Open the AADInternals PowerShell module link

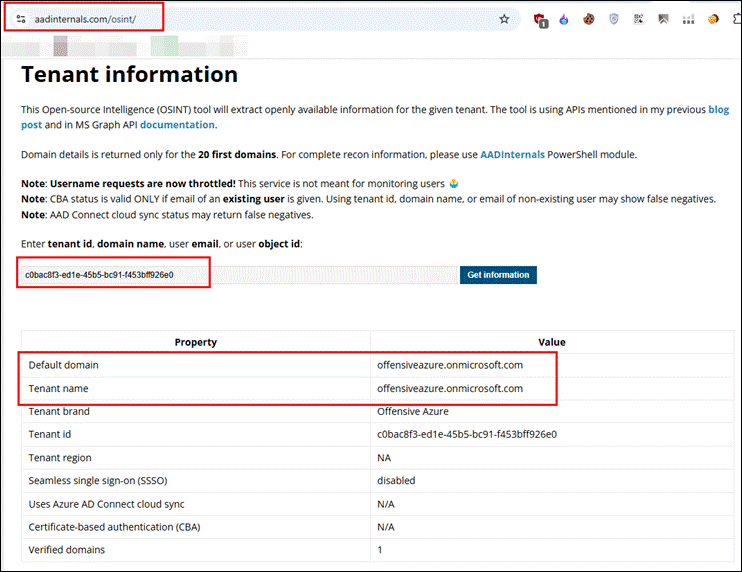(512, 155)
